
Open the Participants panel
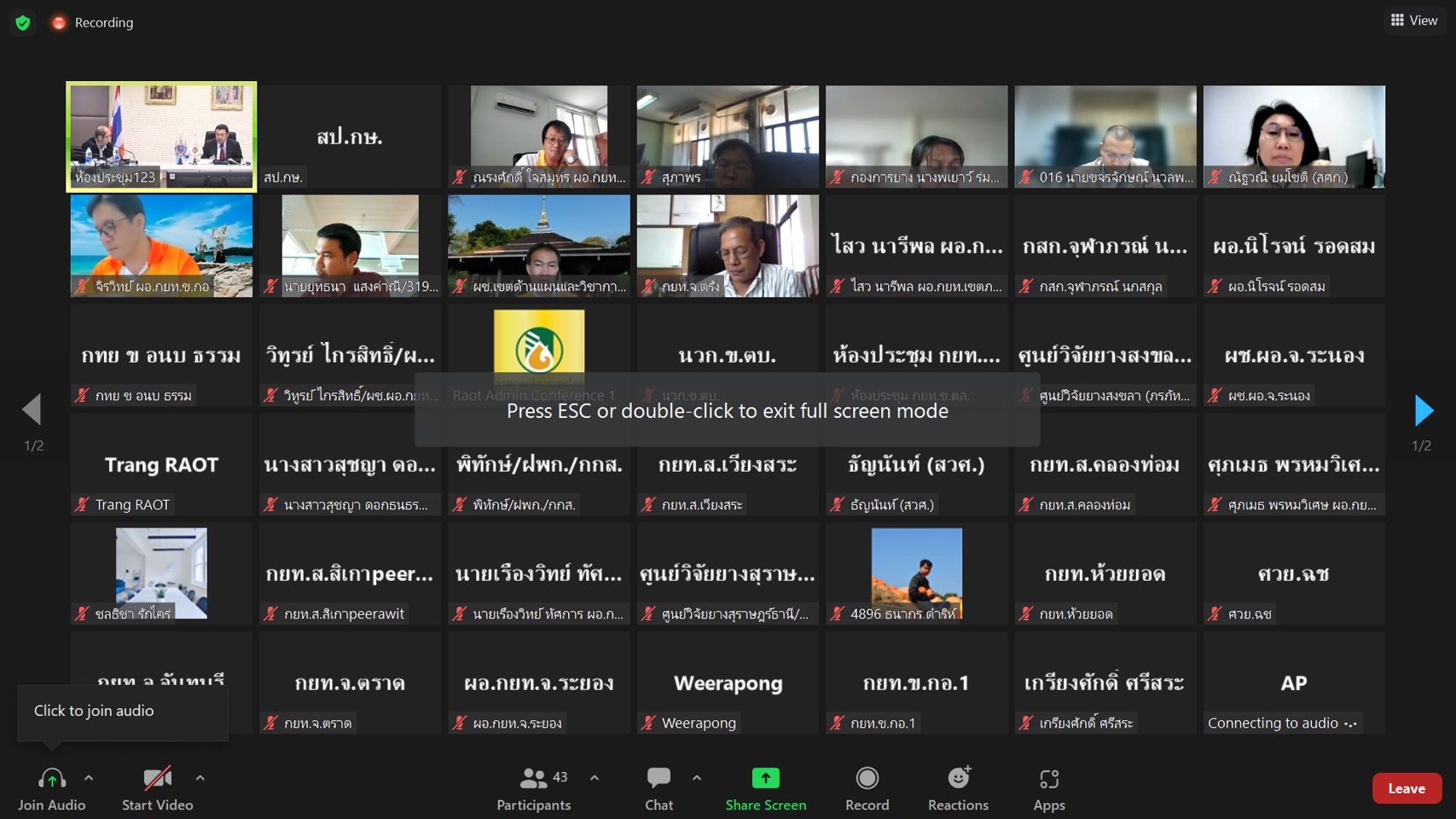pyautogui.click(x=534, y=789)
